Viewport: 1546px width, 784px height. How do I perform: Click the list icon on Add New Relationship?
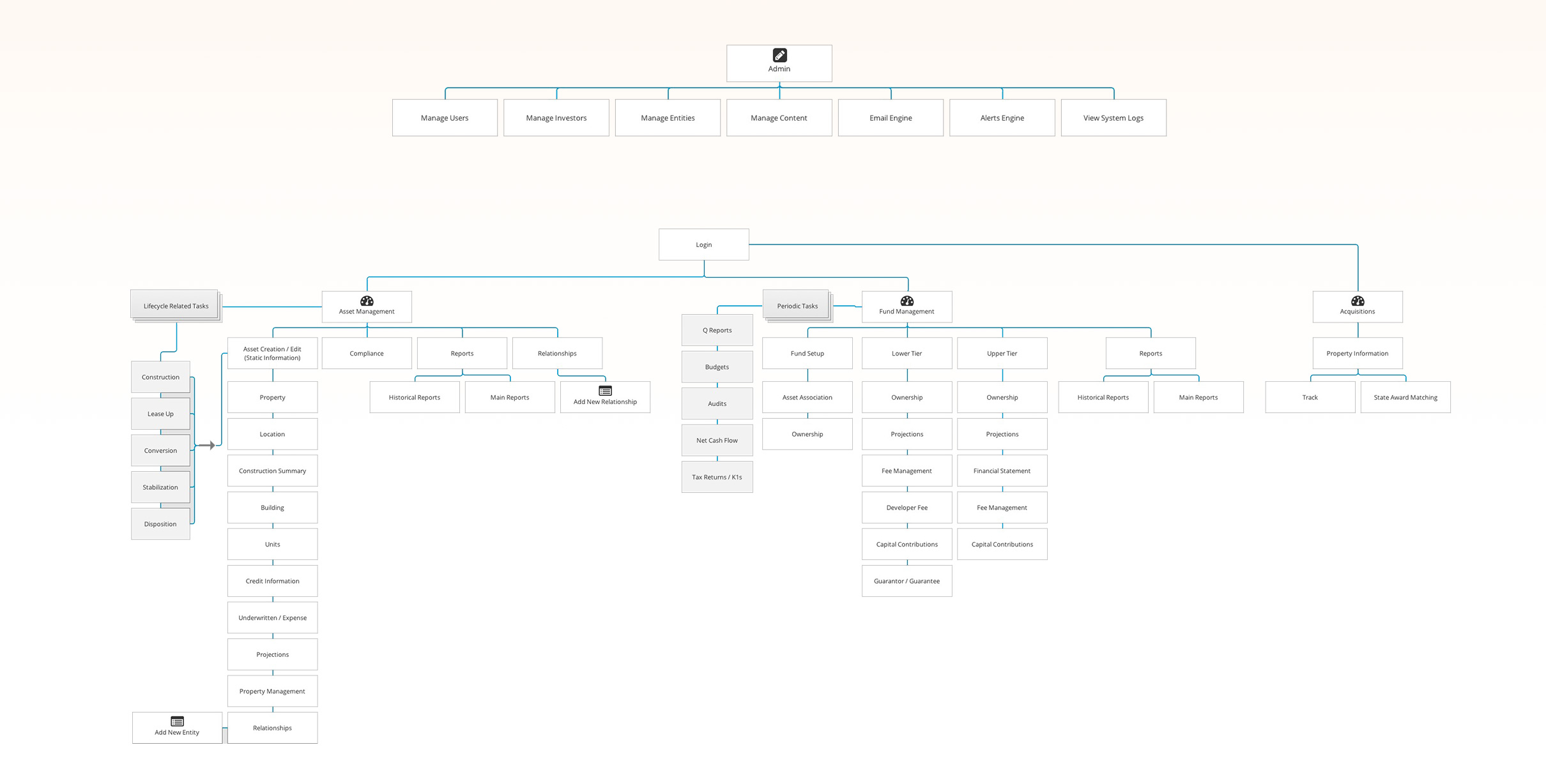pos(605,390)
